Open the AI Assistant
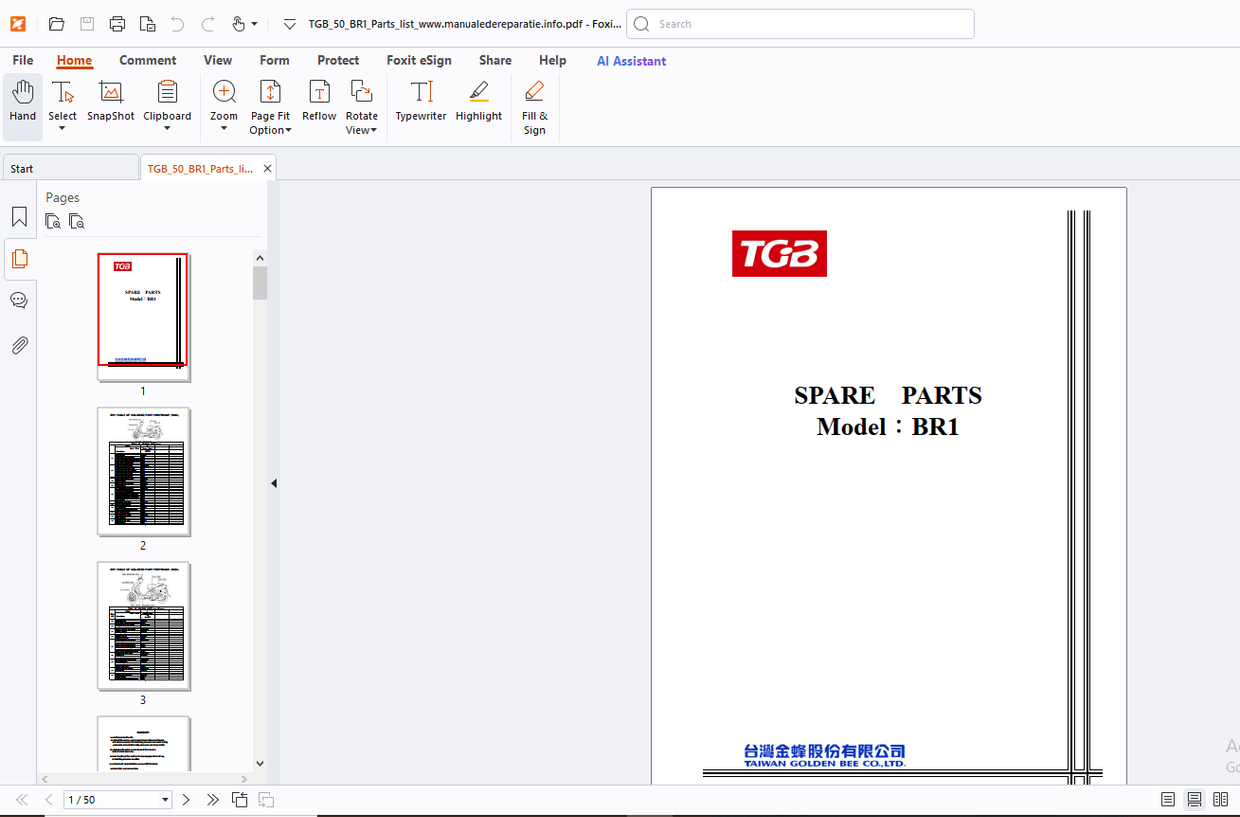This screenshot has height=817, width=1240. (x=631, y=61)
